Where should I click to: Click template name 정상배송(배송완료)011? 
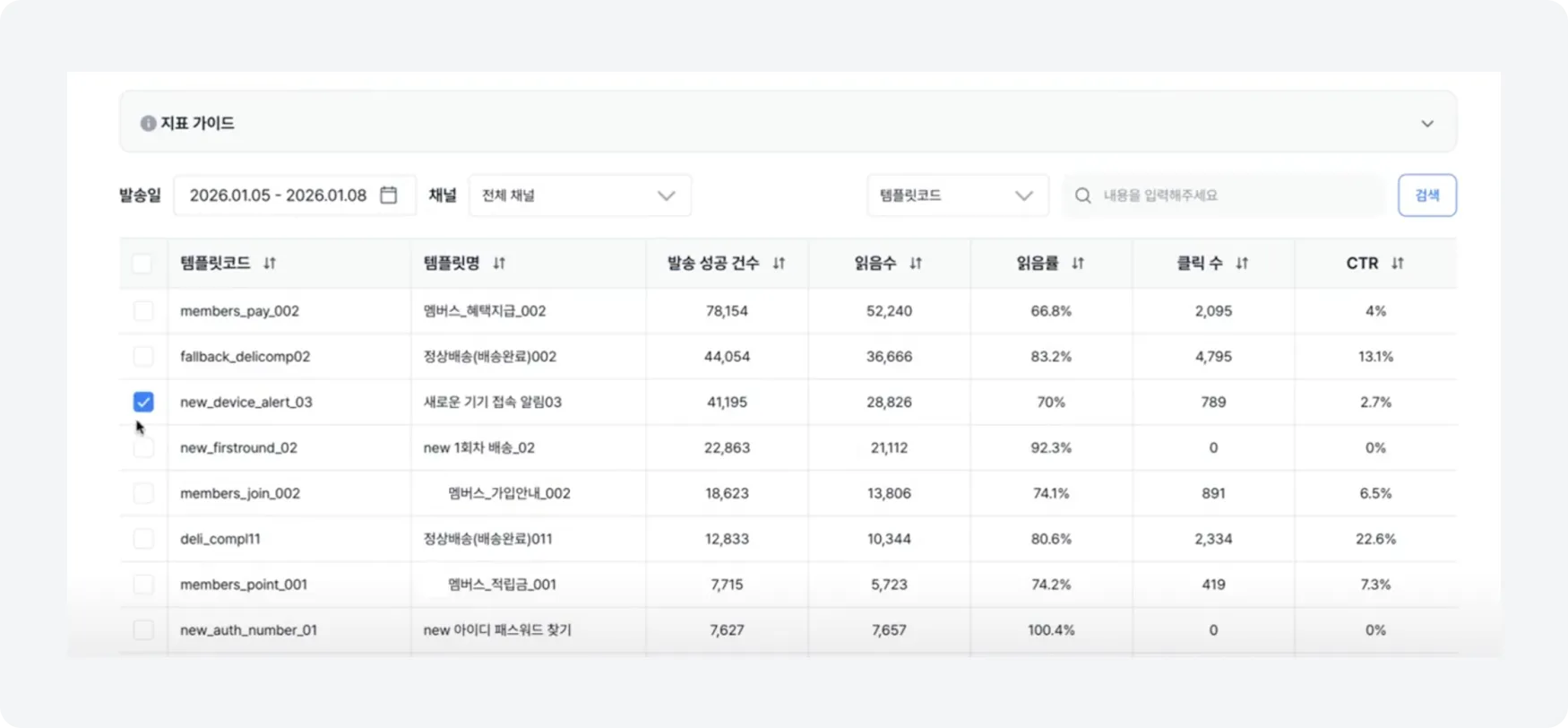[488, 539]
